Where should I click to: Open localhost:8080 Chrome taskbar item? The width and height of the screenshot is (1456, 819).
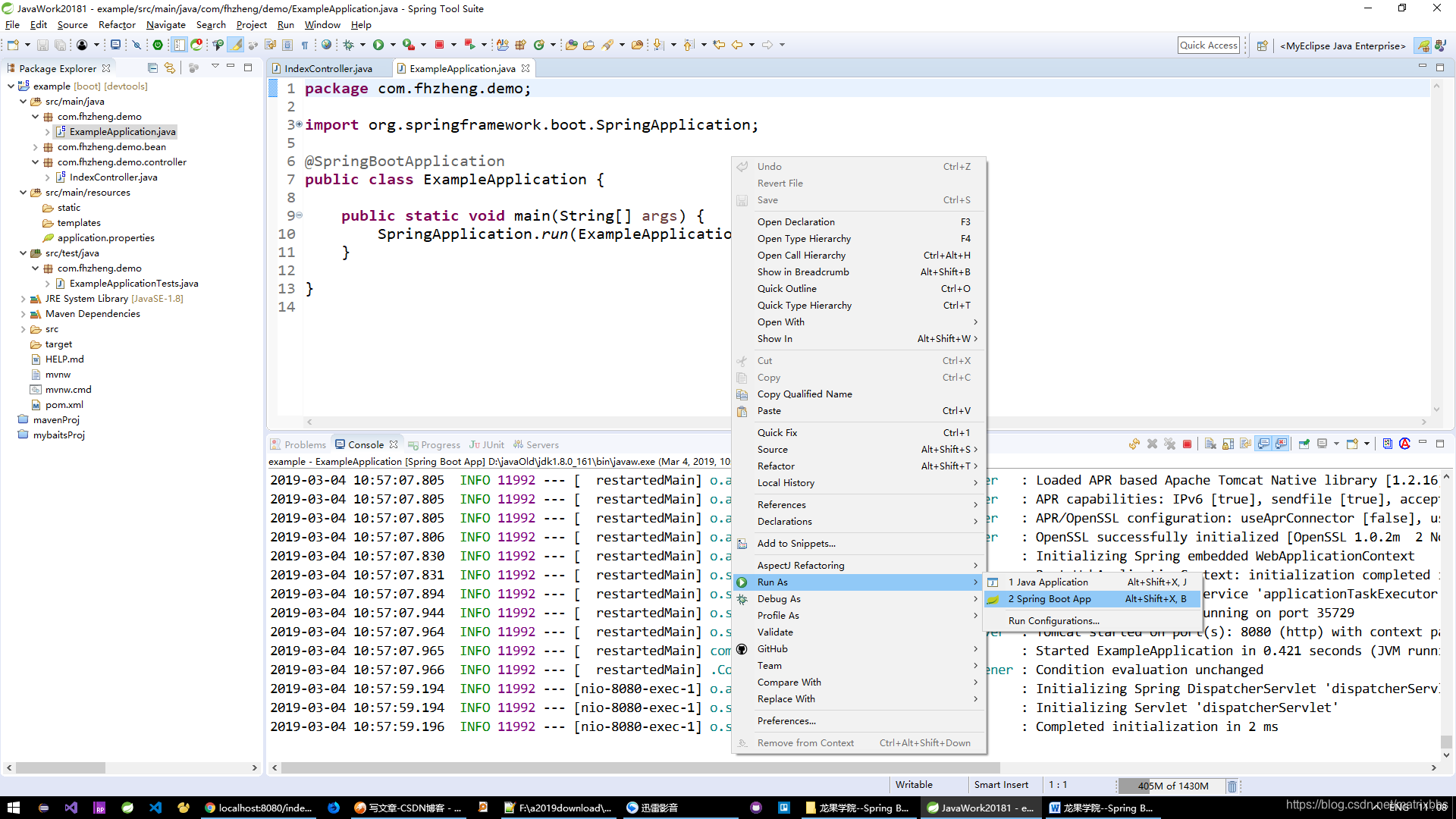pyautogui.click(x=258, y=808)
